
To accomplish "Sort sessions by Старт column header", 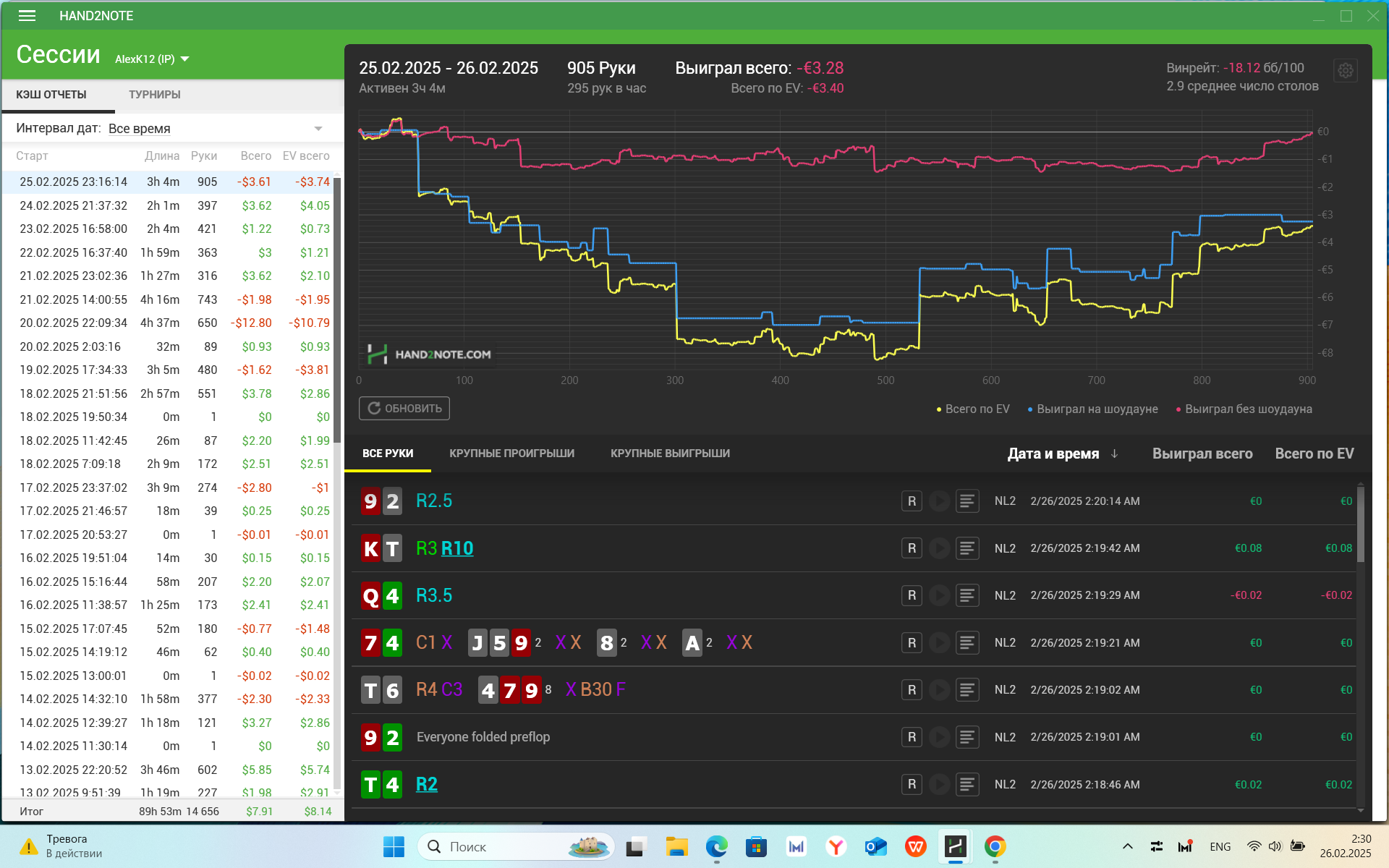I will pyautogui.click(x=32, y=156).
